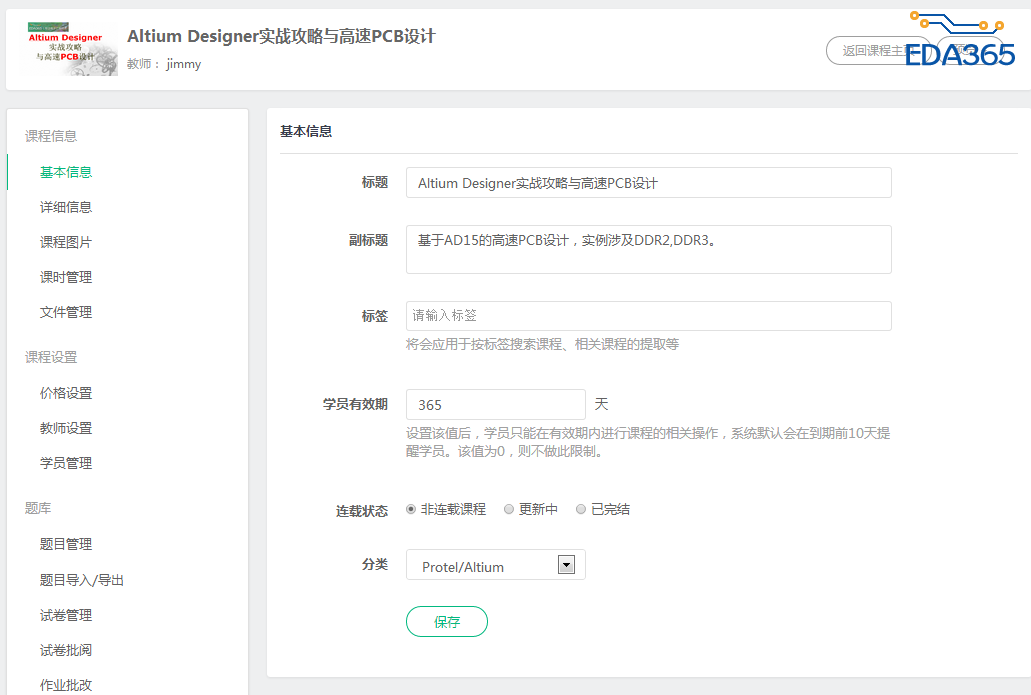Click the 题库 section heading
1031x695 pixels.
click(x=38, y=508)
